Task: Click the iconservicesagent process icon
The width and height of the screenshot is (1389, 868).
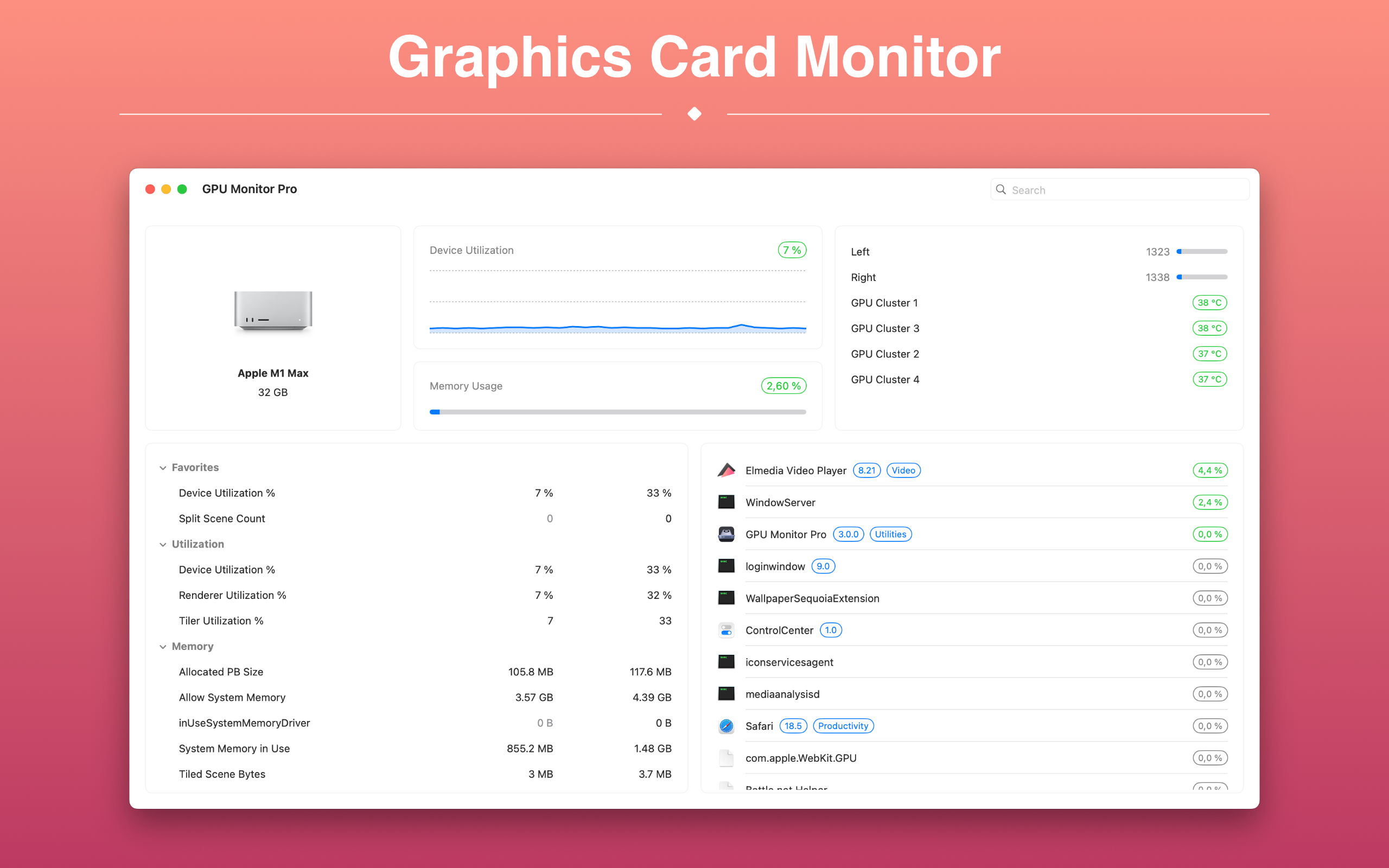Action: pyautogui.click(x=726, y=662)
